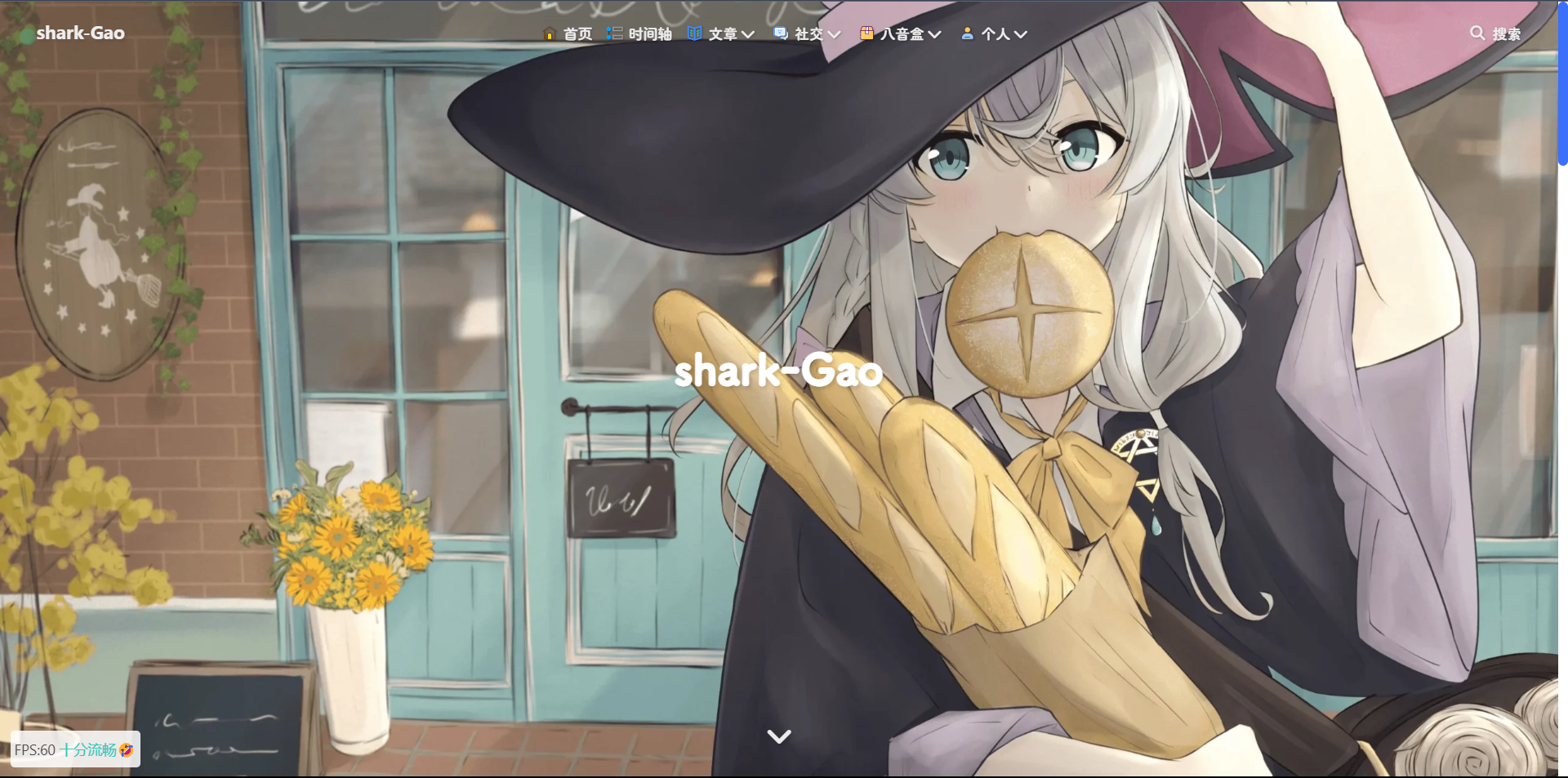Image resolution: width=1568 pixels, height=778 pixels.
Task: Go to the 首页 menu item
Action: click(x=577, y=34)
